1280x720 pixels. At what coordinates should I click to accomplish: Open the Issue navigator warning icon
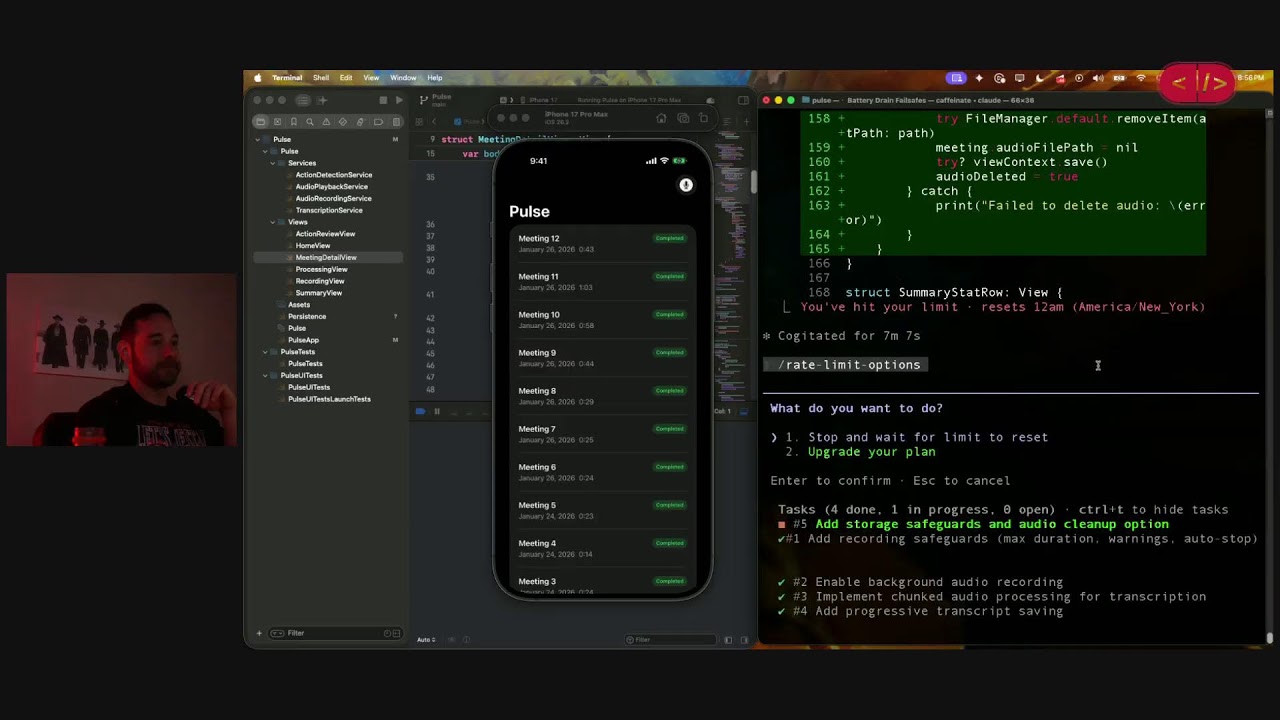[327, 122]
